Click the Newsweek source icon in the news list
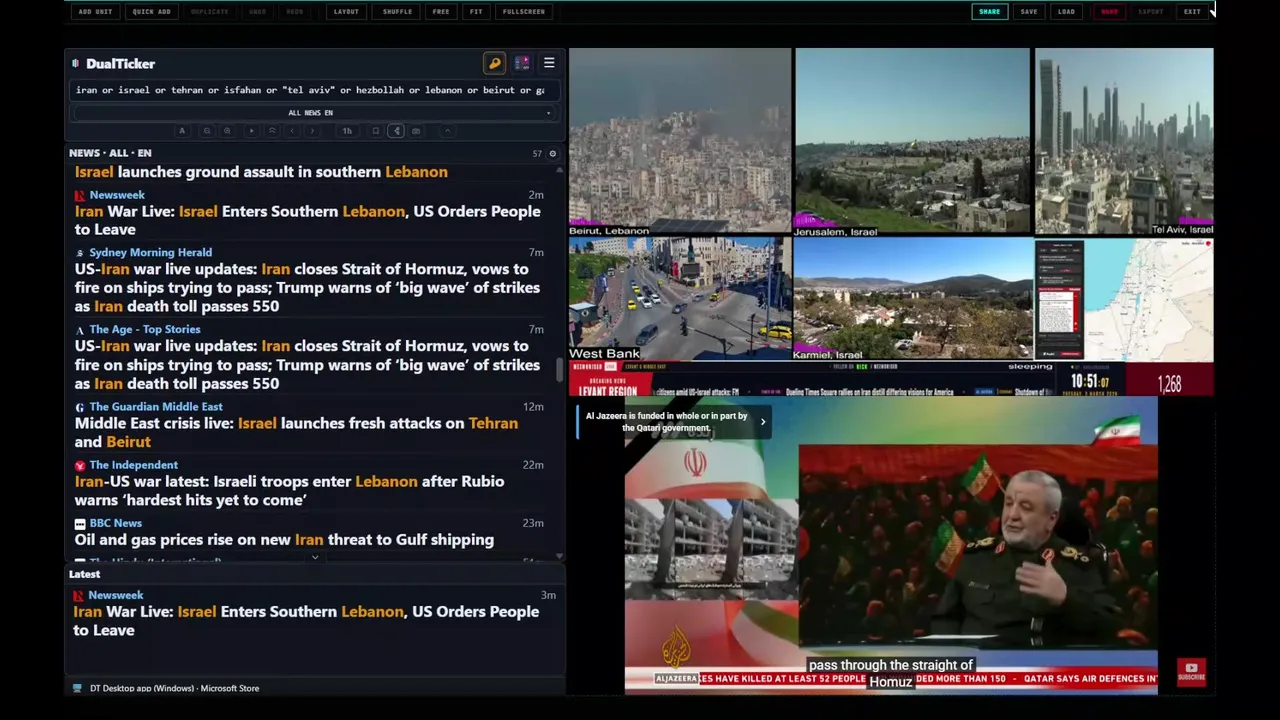1280x720 pixels. pos(80,196)
